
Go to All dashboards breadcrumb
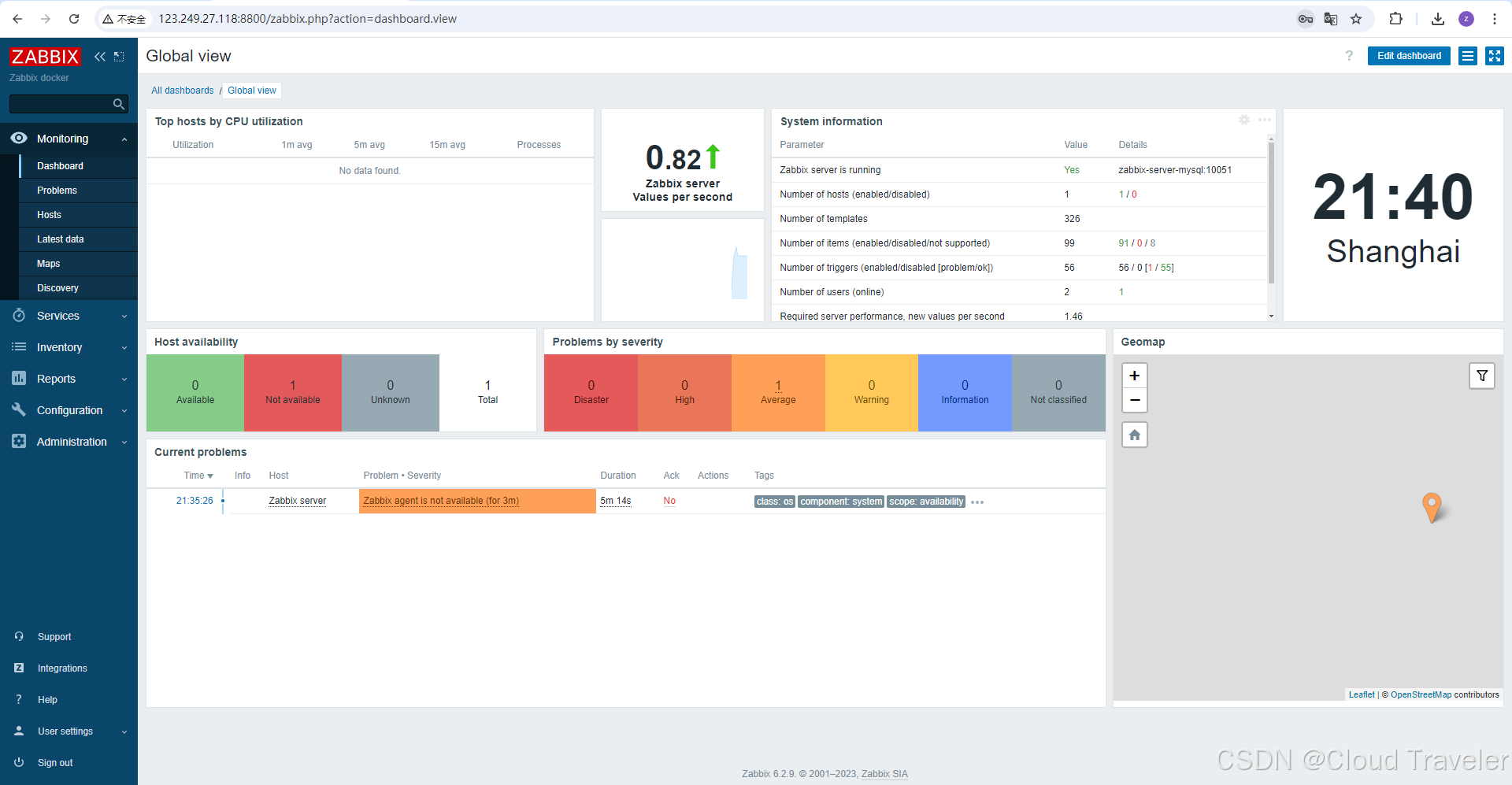pos(183,91)
